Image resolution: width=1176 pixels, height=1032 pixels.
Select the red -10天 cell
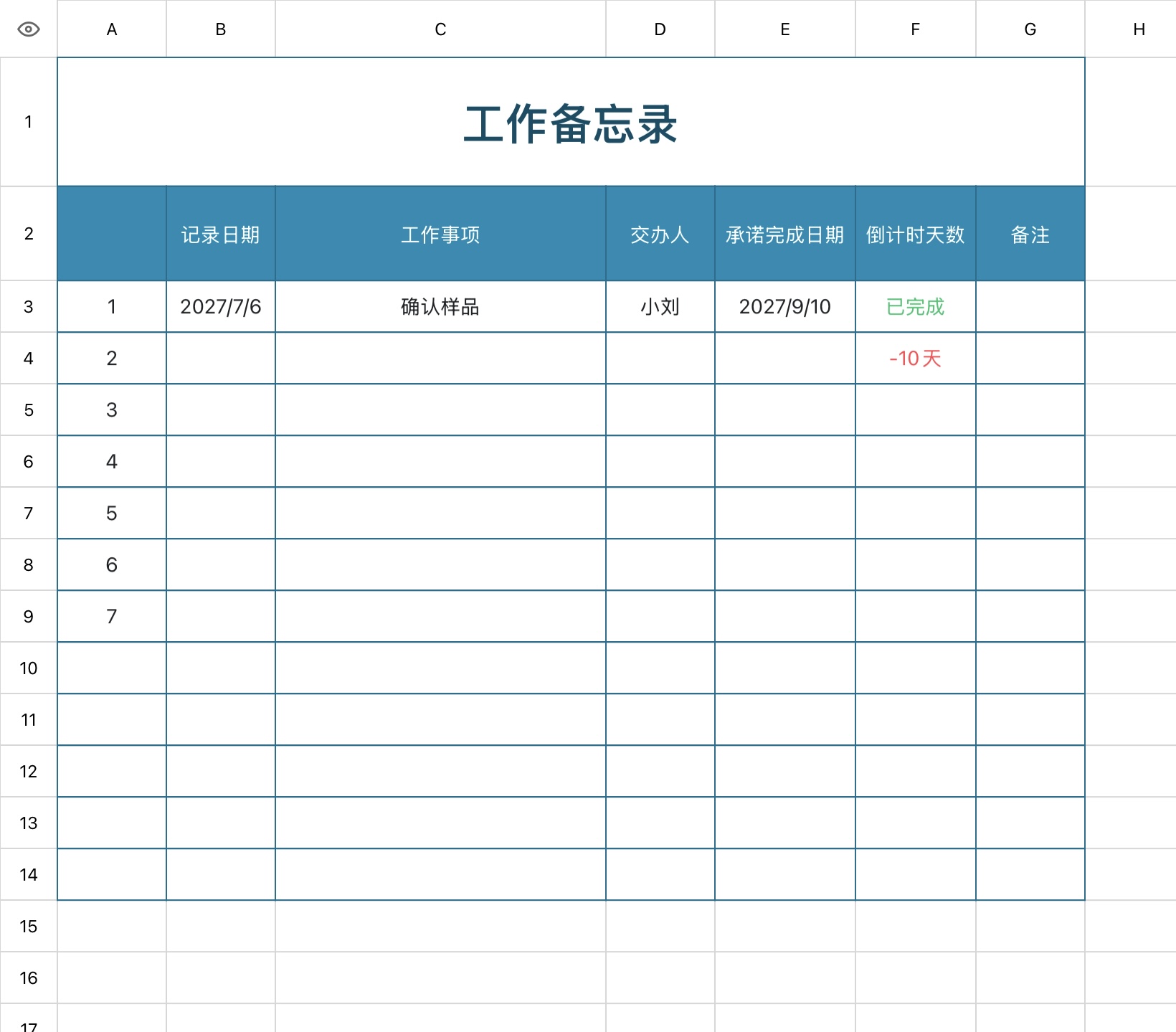916,358
